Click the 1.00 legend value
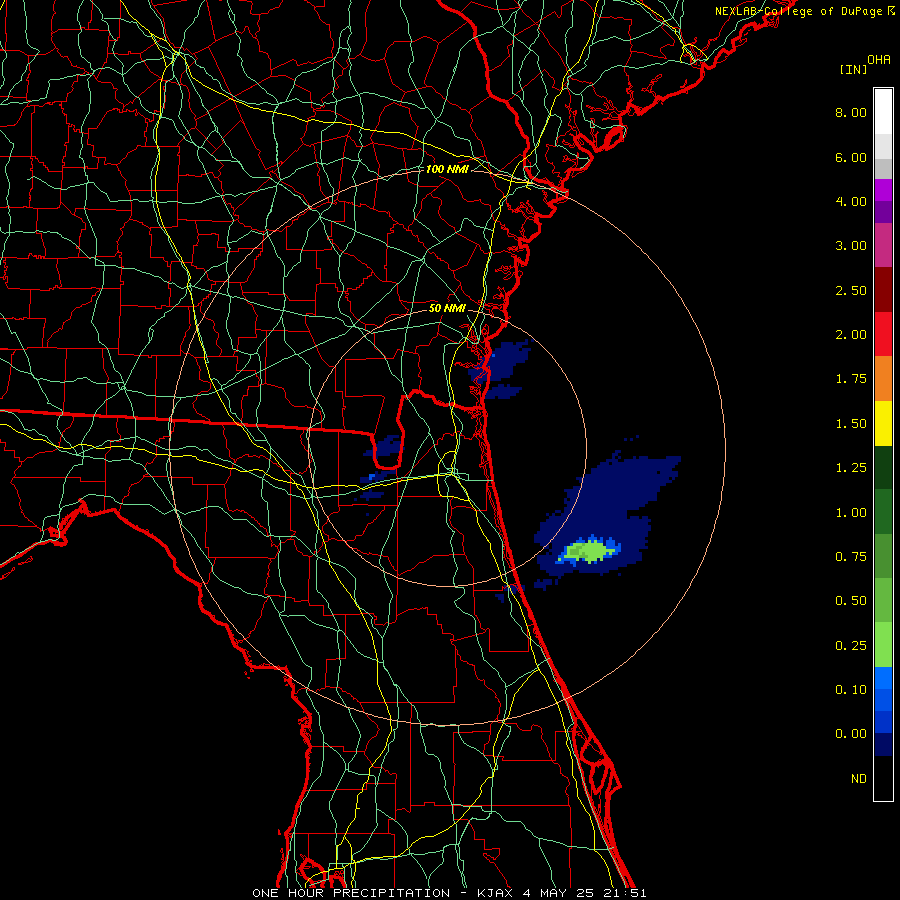The image size is (900, 900). coord(851,513)
